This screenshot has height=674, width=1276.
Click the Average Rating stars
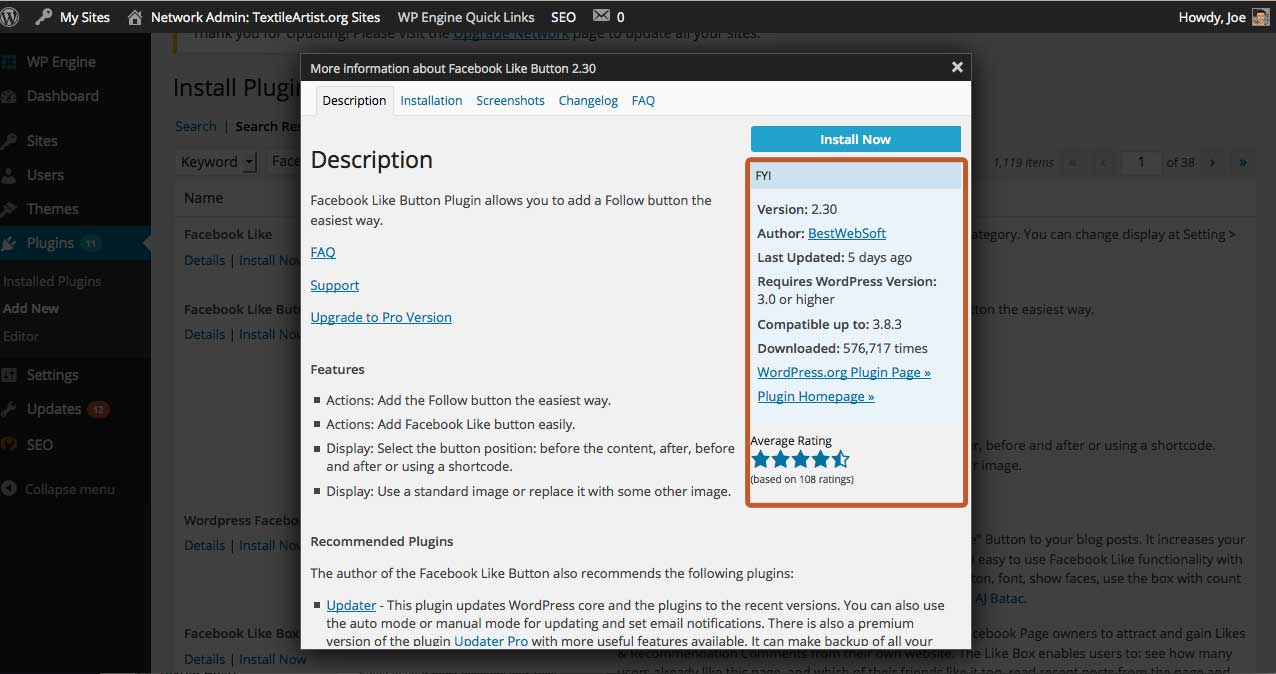coord(800,460)
